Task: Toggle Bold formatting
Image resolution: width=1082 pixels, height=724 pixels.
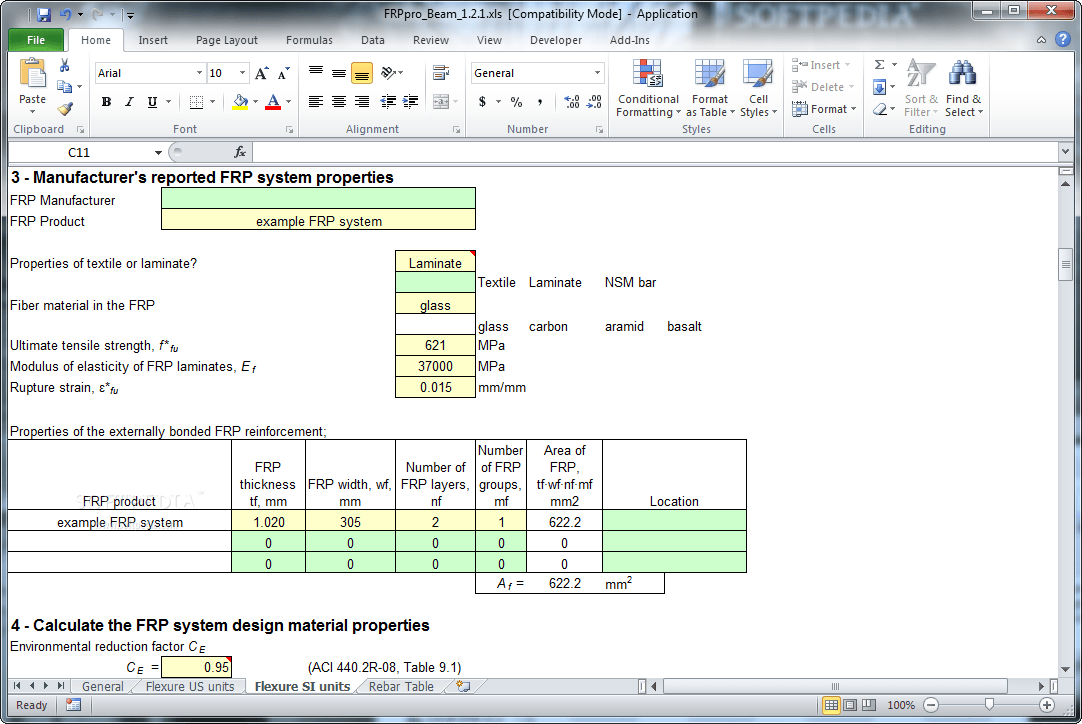Action: click(x=106, y=102)
